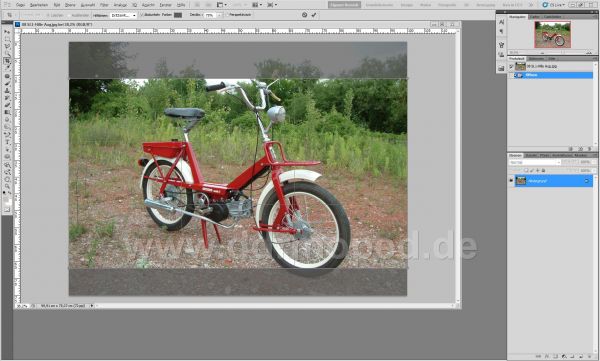Screen dimensions: 600x361
Task: Toggle the Perspektive checkbox in options bar
Action: (227, 15)
